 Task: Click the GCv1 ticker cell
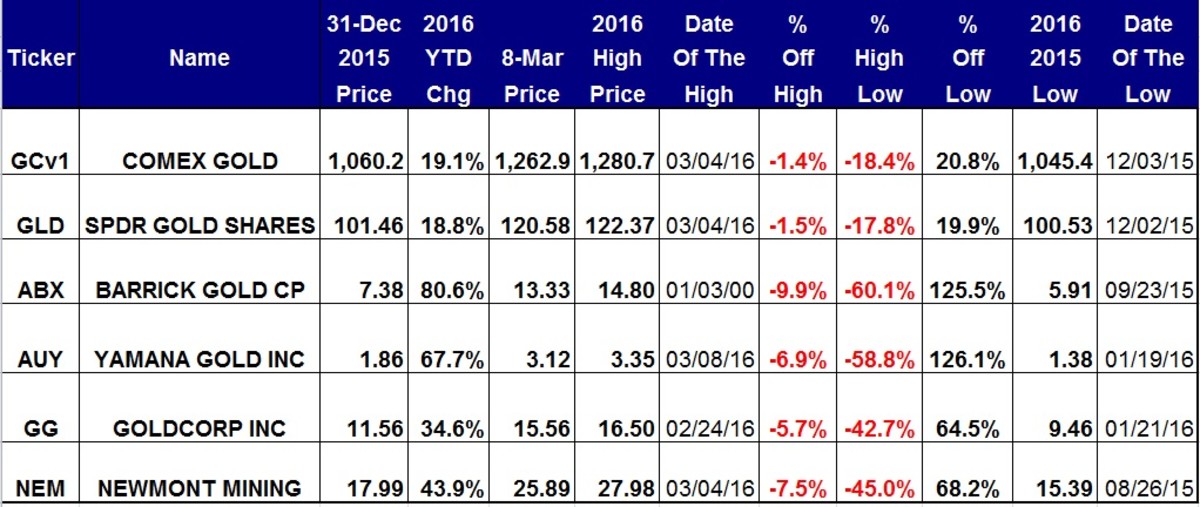pos(40,162)
